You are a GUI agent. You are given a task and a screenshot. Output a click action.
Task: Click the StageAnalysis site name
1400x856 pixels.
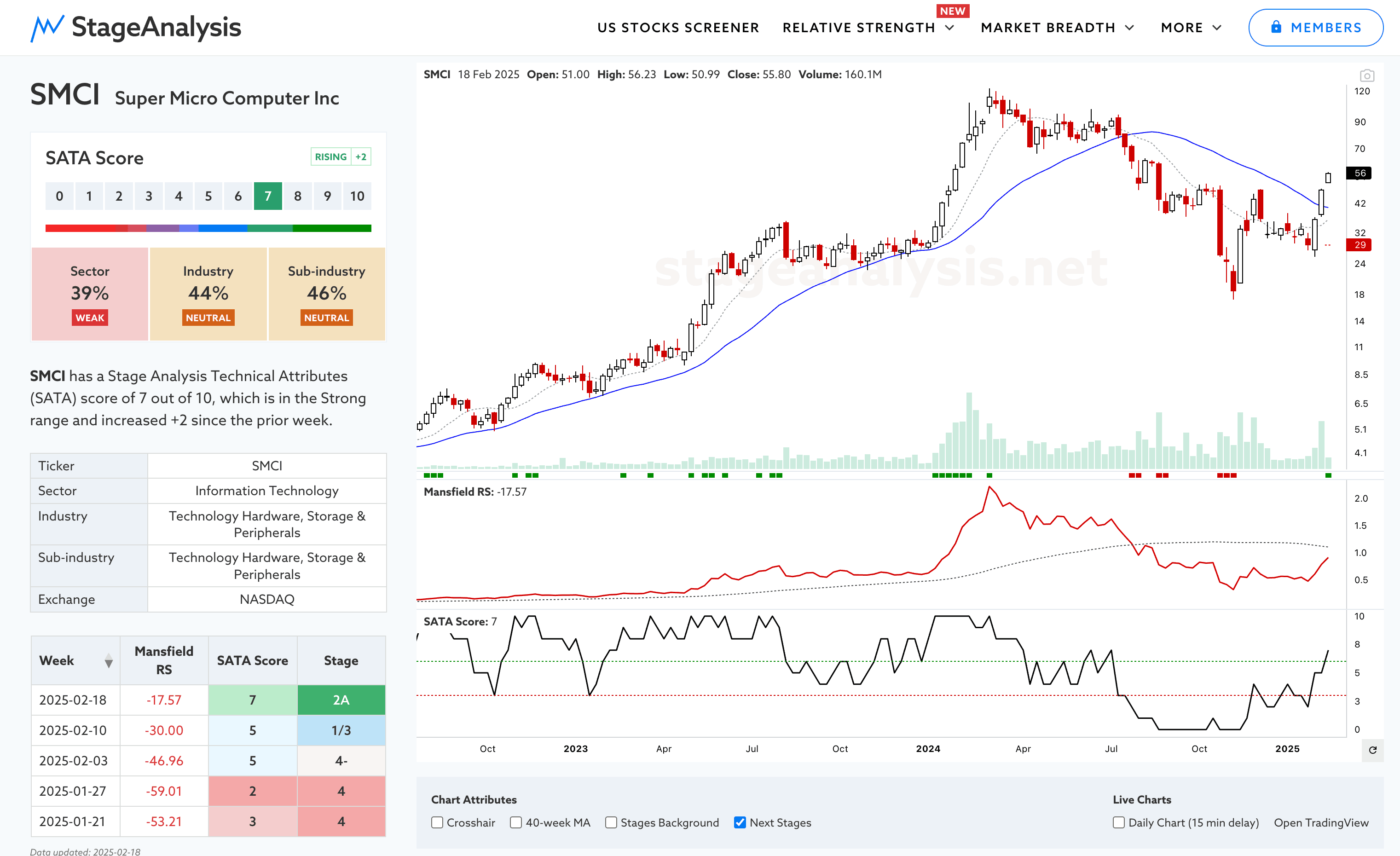[x=156, y=27]
